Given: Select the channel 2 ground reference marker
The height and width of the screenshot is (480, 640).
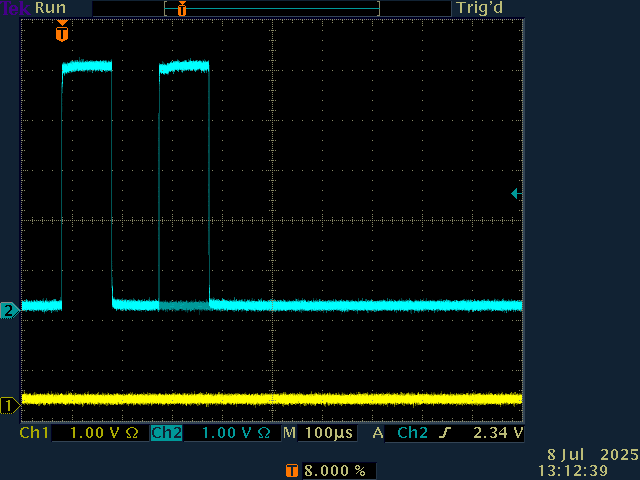Looking at the screenshot, I should 9,310.
